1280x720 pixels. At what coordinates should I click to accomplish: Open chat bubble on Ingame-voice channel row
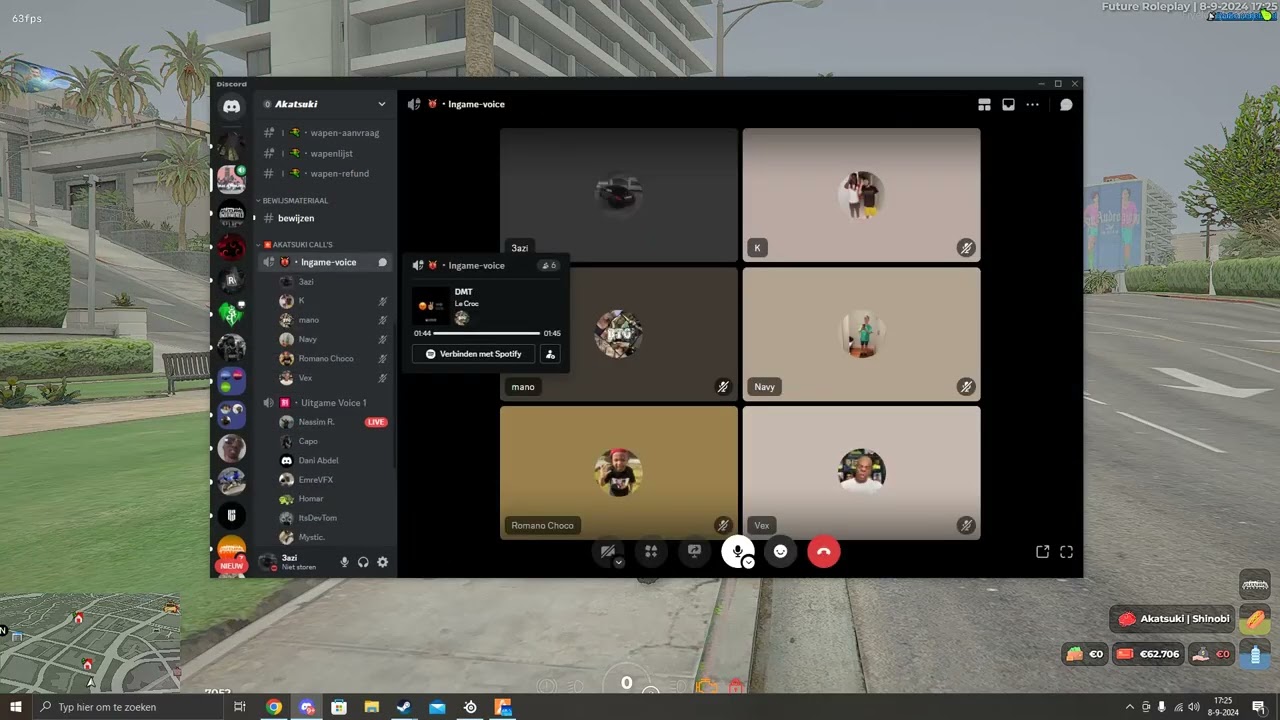point(382,262)
